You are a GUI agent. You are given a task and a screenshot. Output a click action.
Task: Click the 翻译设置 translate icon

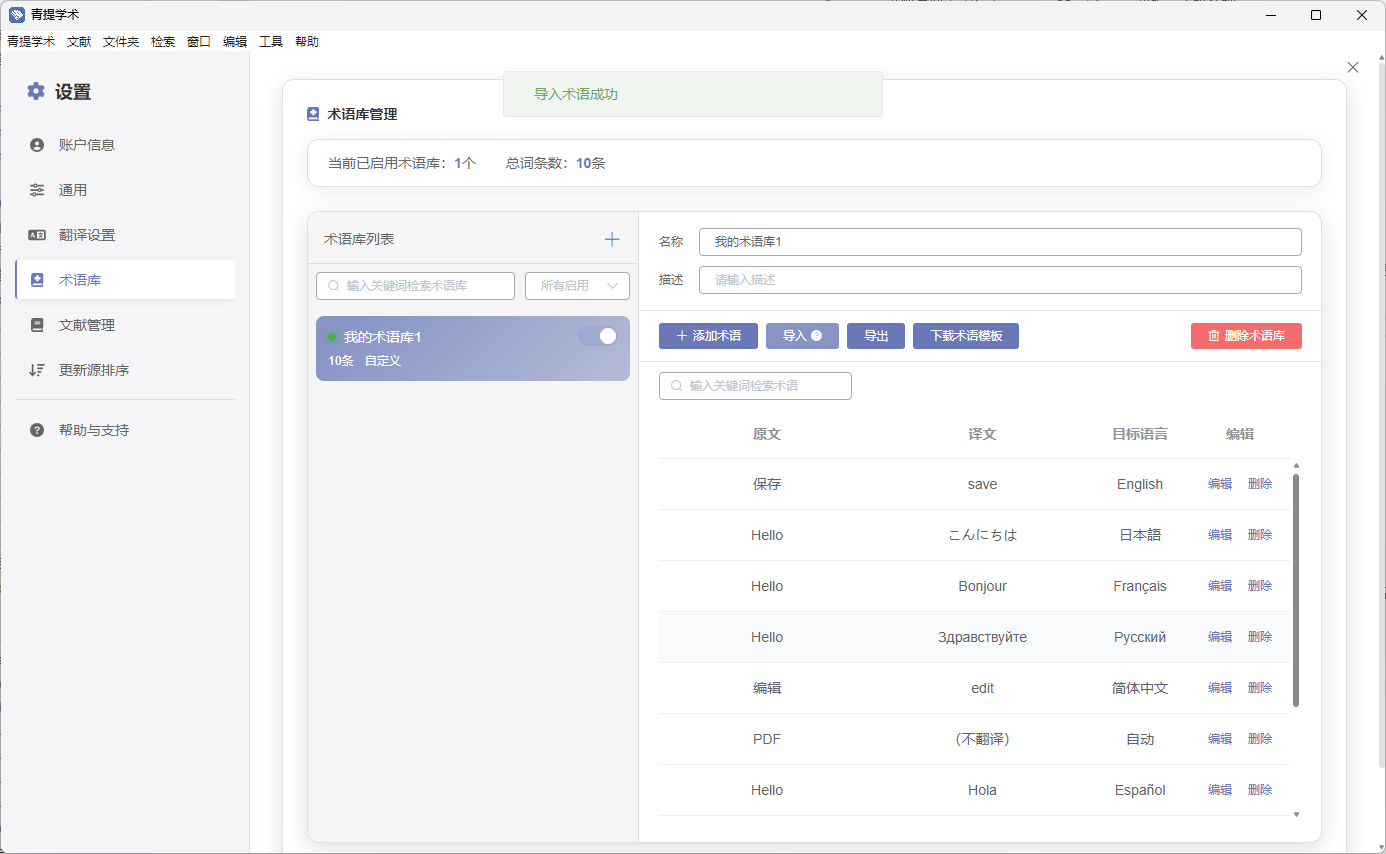pyautogui.click(x=37, y=235)
